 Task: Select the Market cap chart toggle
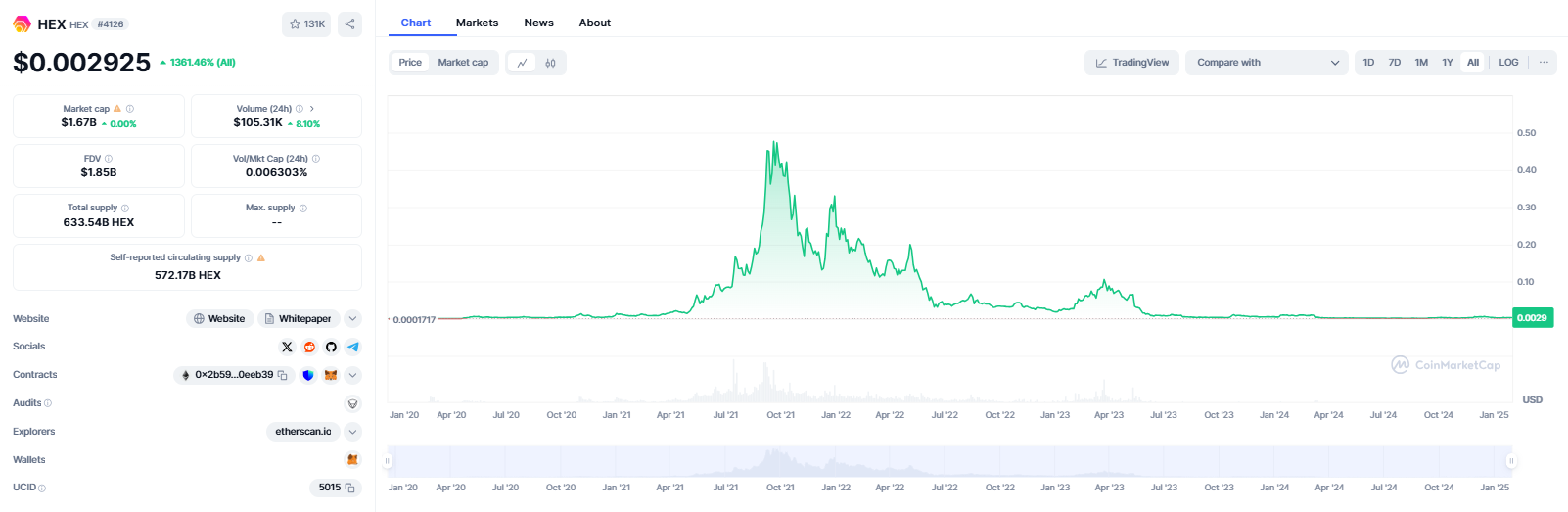(463, 63)
